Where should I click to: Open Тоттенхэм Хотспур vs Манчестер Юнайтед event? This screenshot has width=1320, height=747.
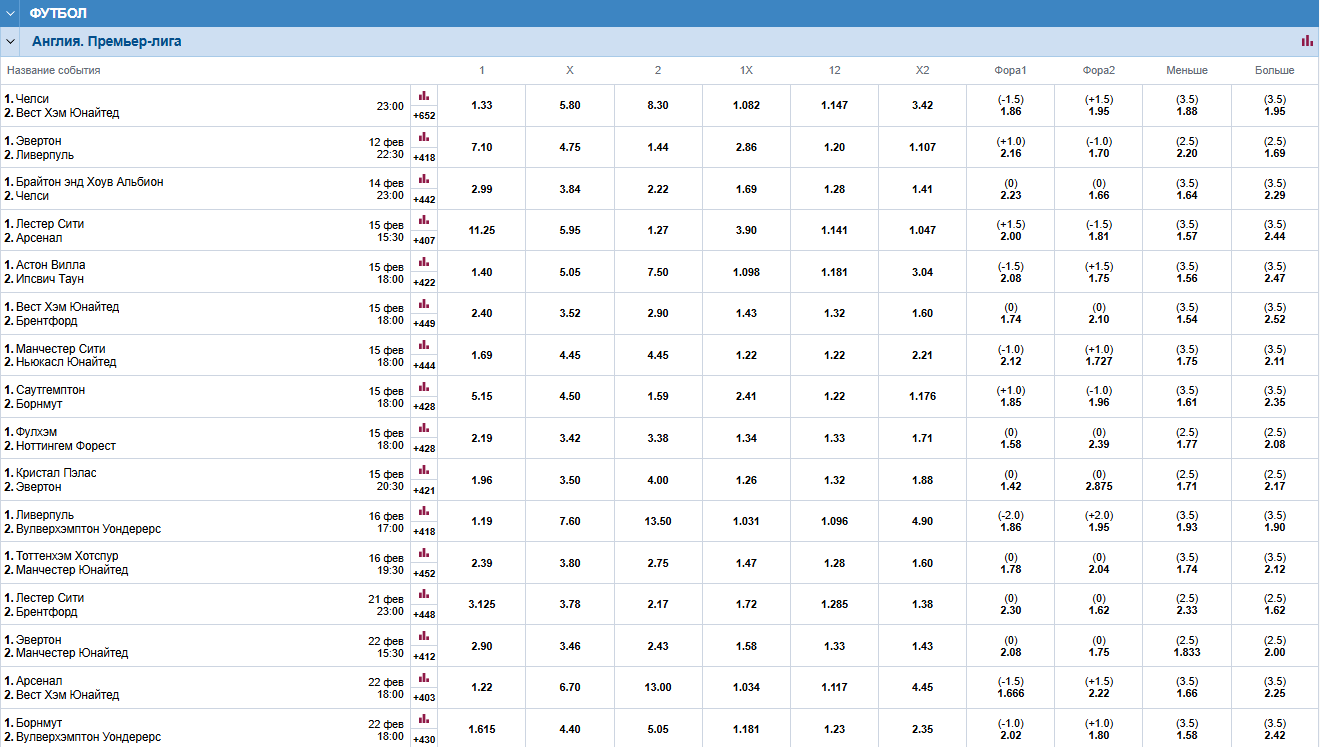coord(67,563)
